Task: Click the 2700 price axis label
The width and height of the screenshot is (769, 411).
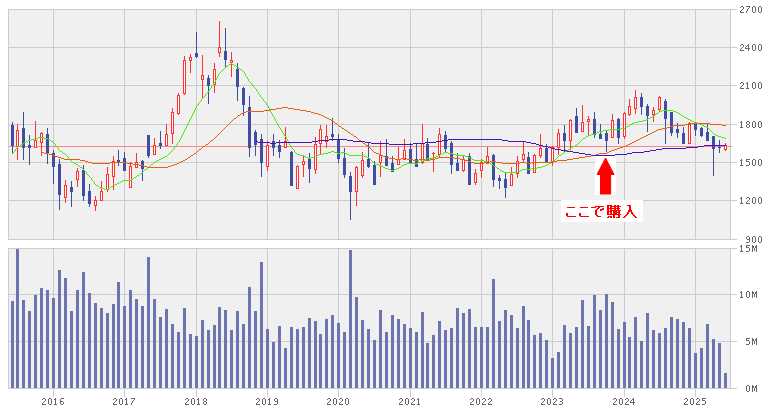Action: 749,10
